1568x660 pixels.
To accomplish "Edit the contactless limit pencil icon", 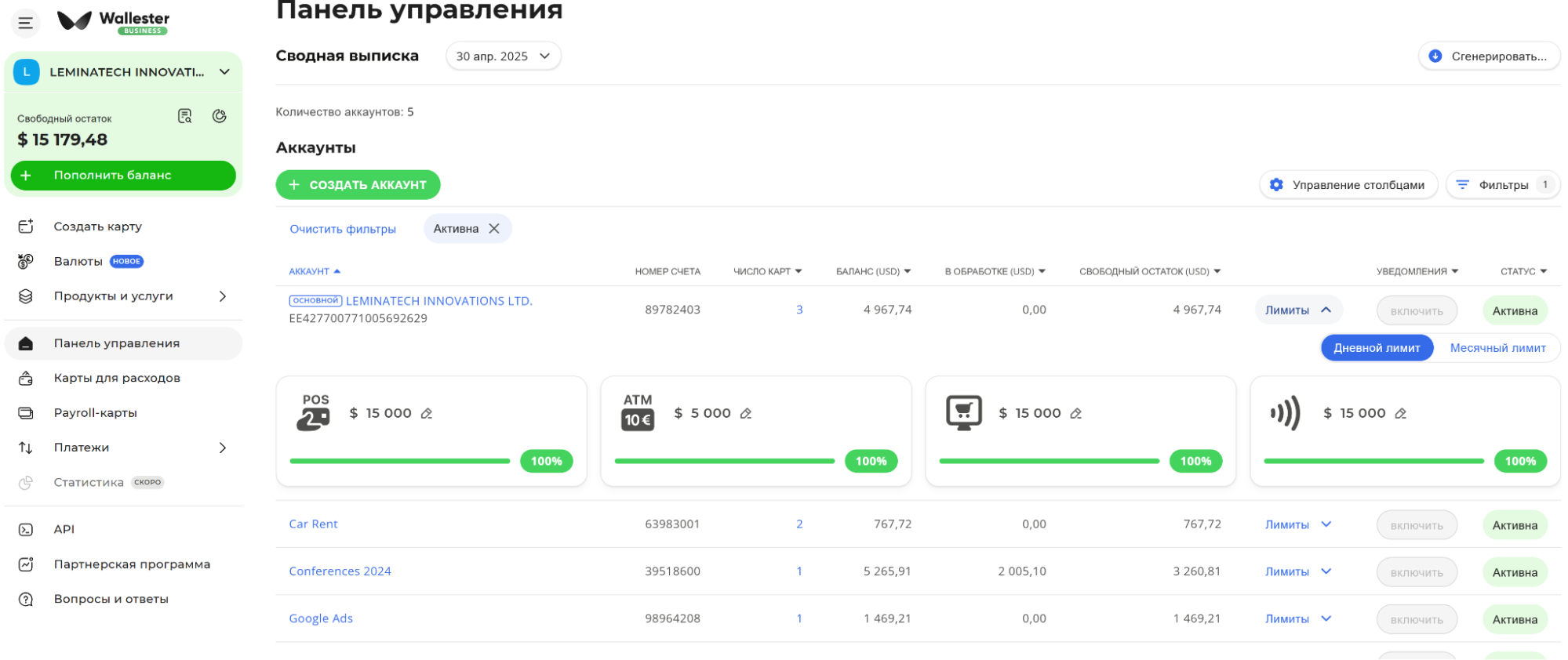I will coord(1401,413).
